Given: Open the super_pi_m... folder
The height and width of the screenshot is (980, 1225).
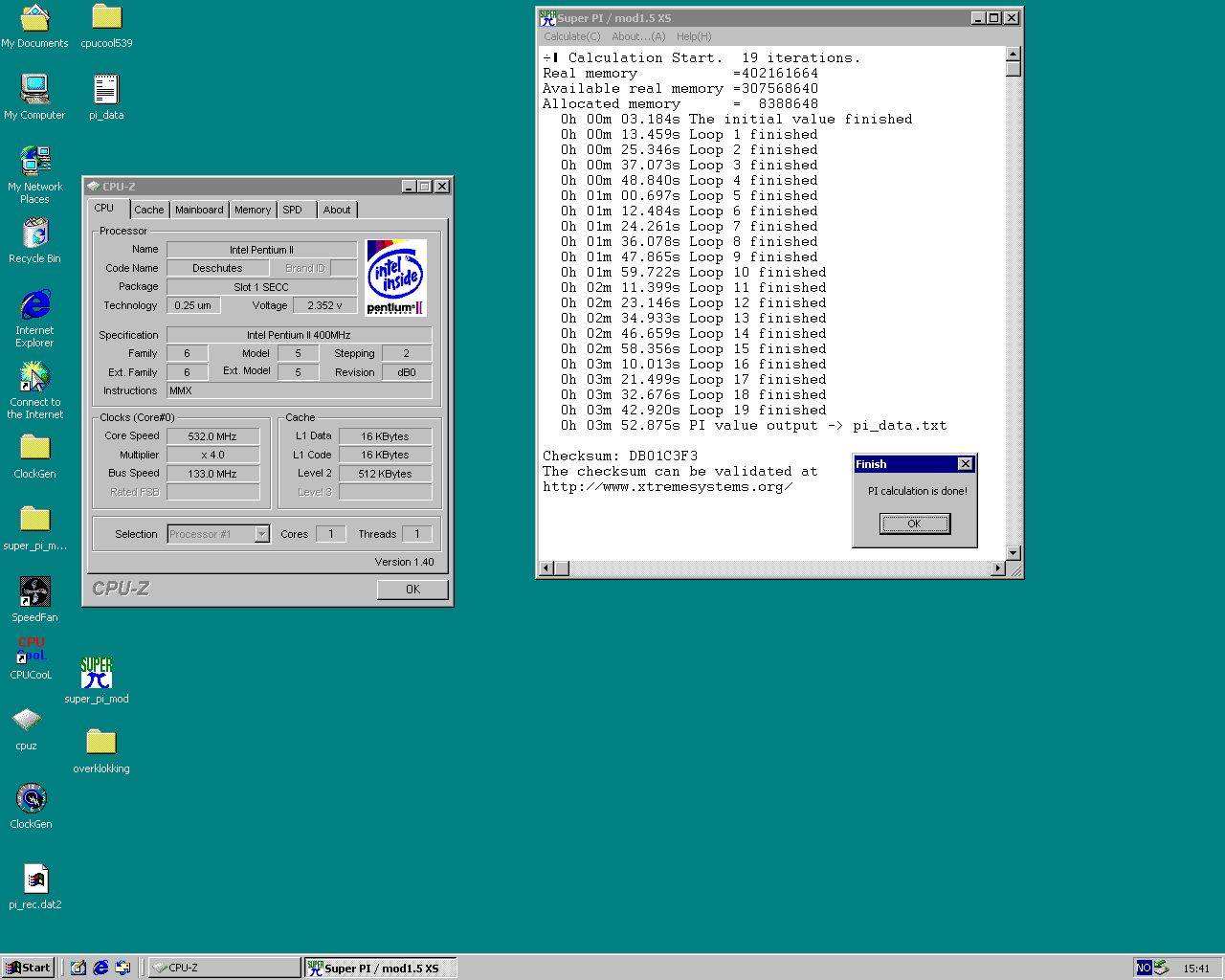Looking at the screenshot, I should (x=34, y=527).
